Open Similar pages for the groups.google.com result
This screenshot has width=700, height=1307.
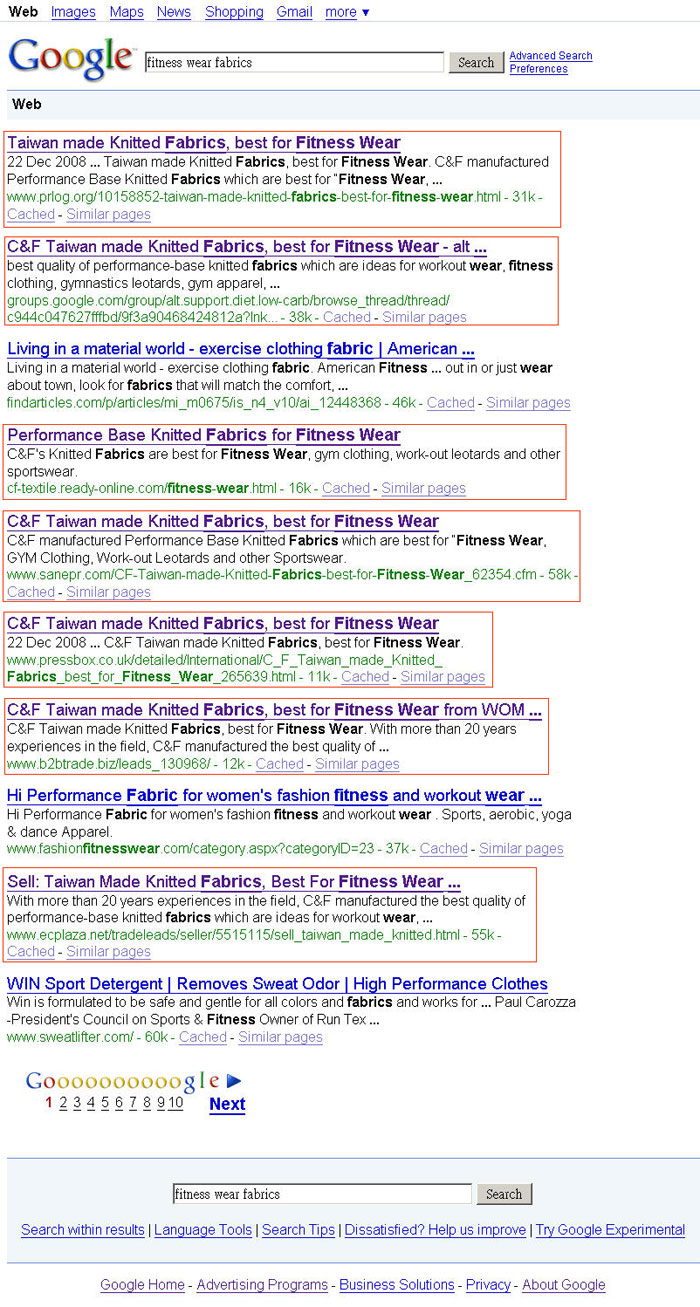pos(424,317)
